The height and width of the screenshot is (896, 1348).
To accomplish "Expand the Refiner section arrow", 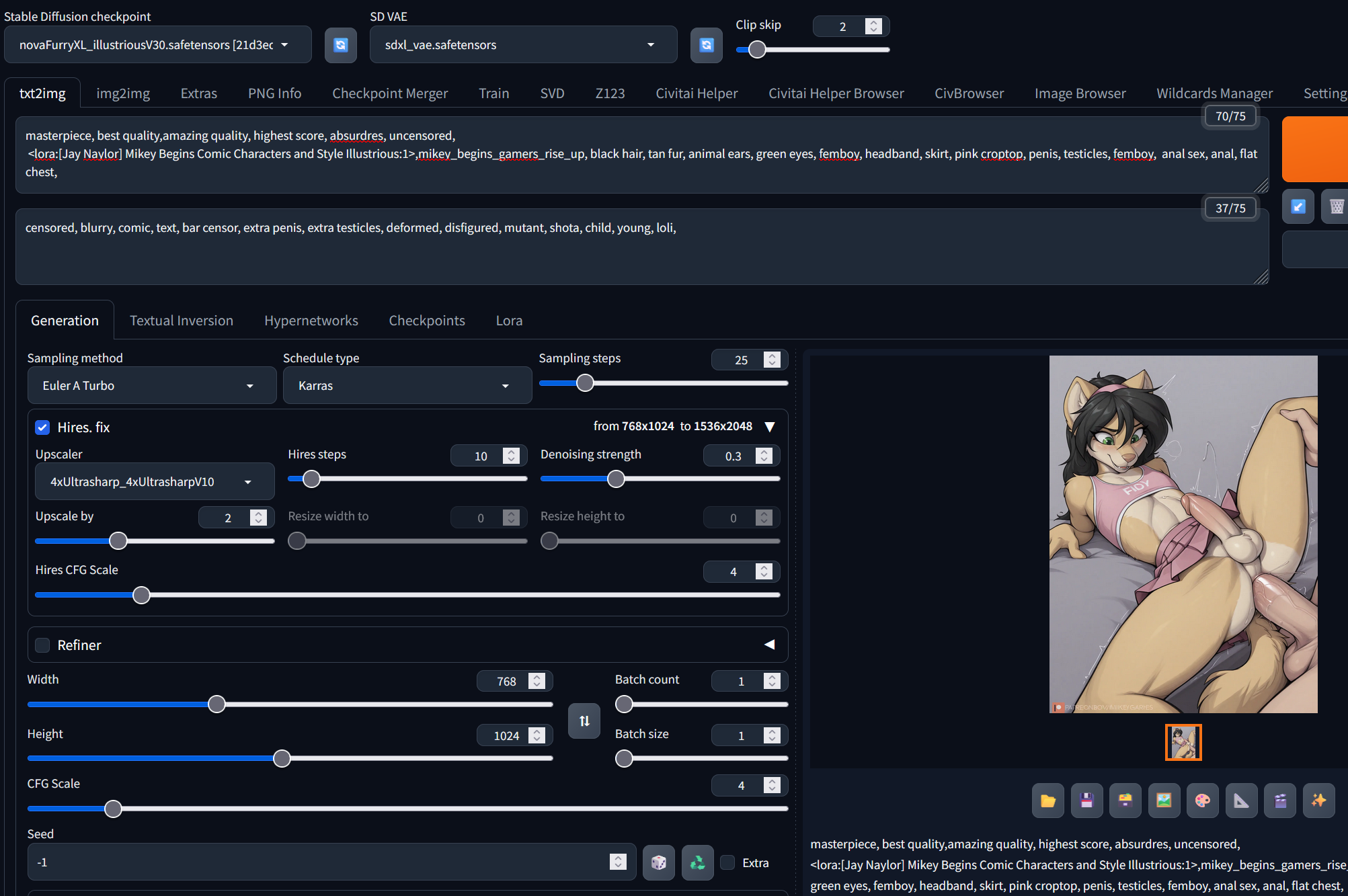I will point(769,645).
